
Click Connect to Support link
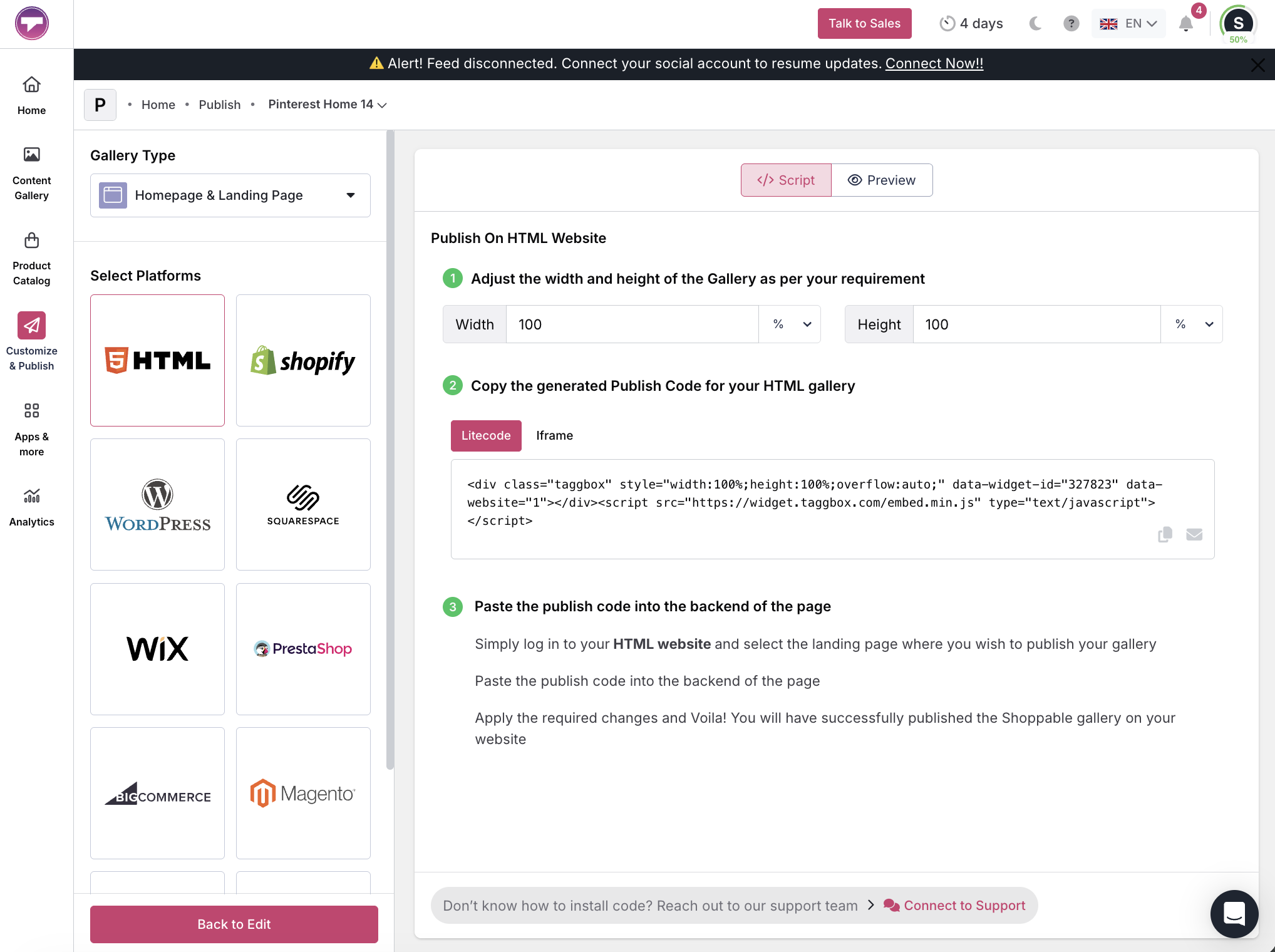click(955, 906)
